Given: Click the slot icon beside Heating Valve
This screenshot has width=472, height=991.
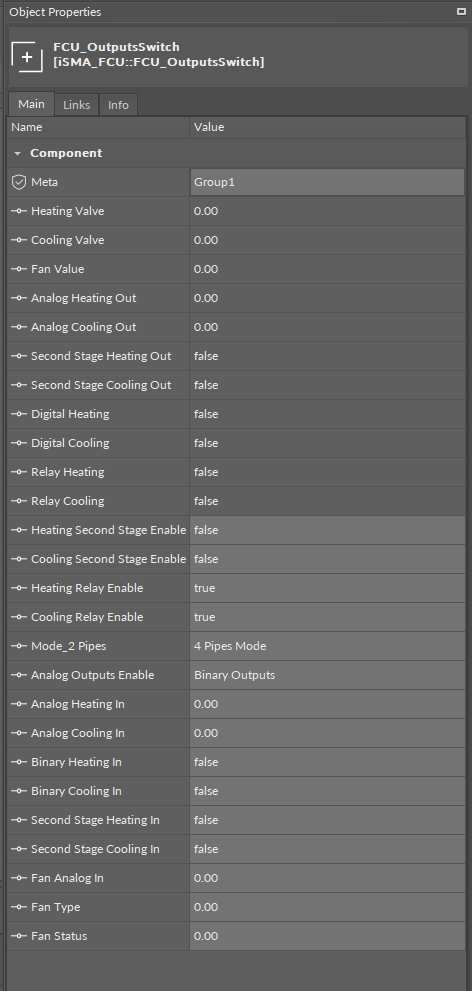Looking at the screenshot, I should click(19, 211).
